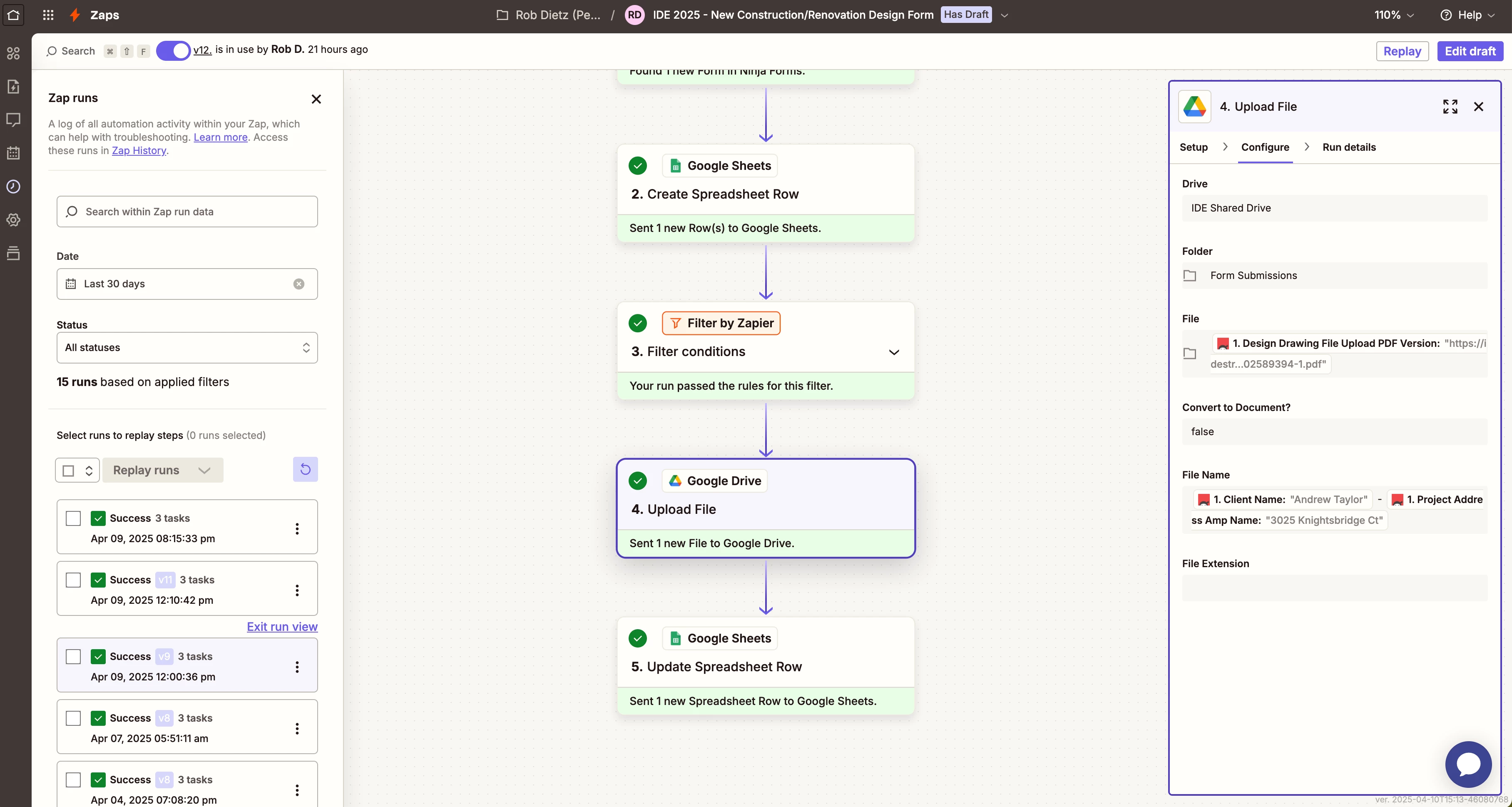Click the Form Submissions folder field
The width and height of the screenshot is (1512, 807).
coord(1334,276)
